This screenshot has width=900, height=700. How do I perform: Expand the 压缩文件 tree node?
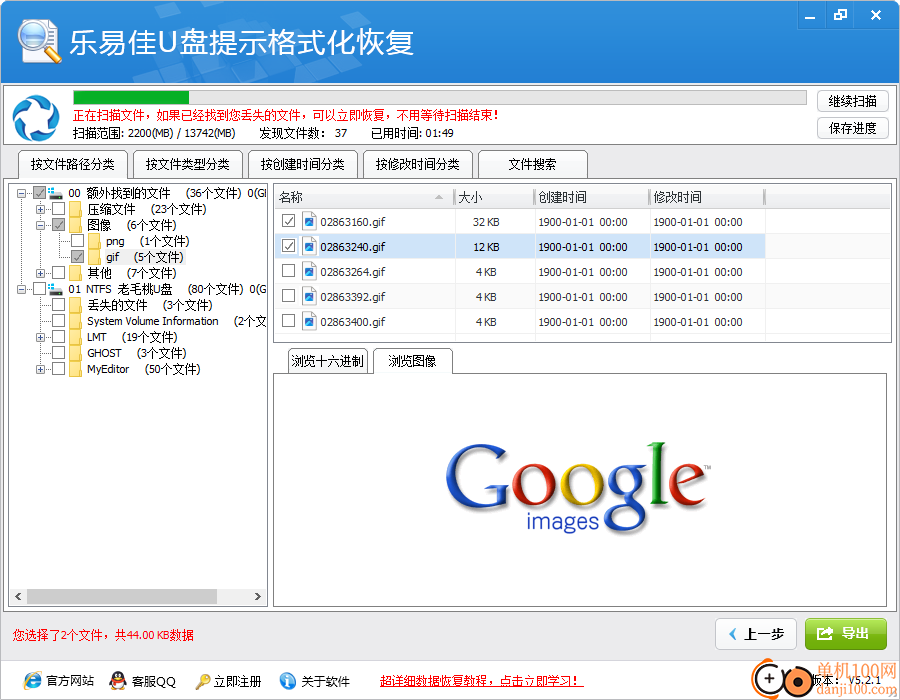[40, 209]
